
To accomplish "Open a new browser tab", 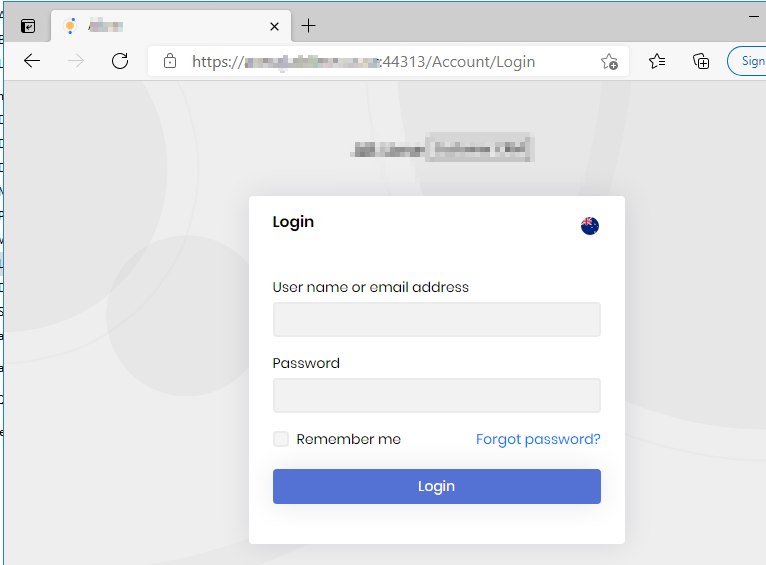I will 309,26.
